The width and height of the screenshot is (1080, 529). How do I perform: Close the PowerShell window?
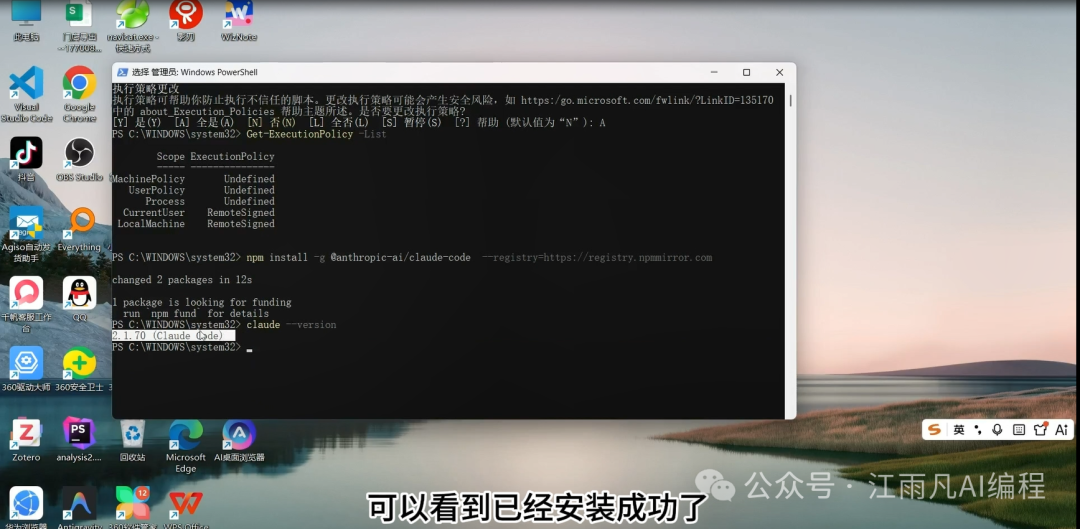click(779, 72)
